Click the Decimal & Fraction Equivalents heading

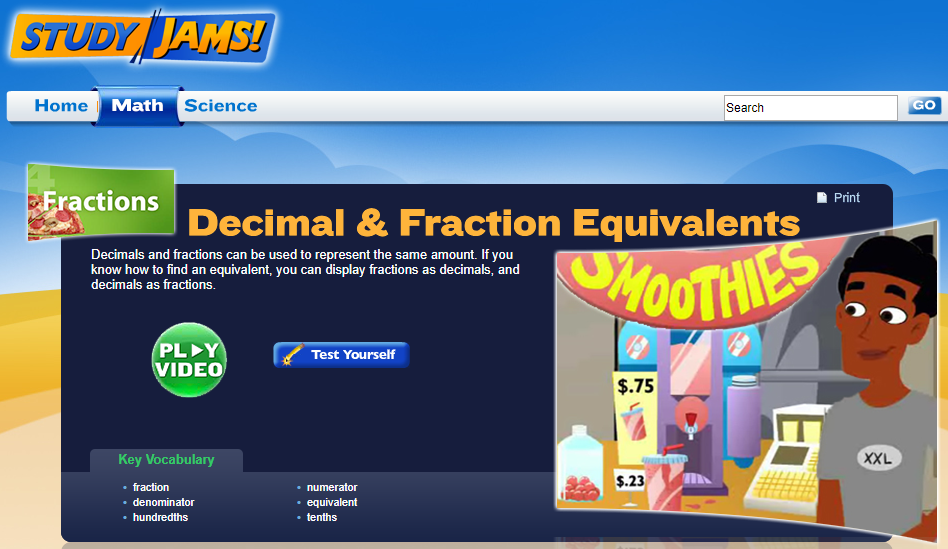point(493,223)
